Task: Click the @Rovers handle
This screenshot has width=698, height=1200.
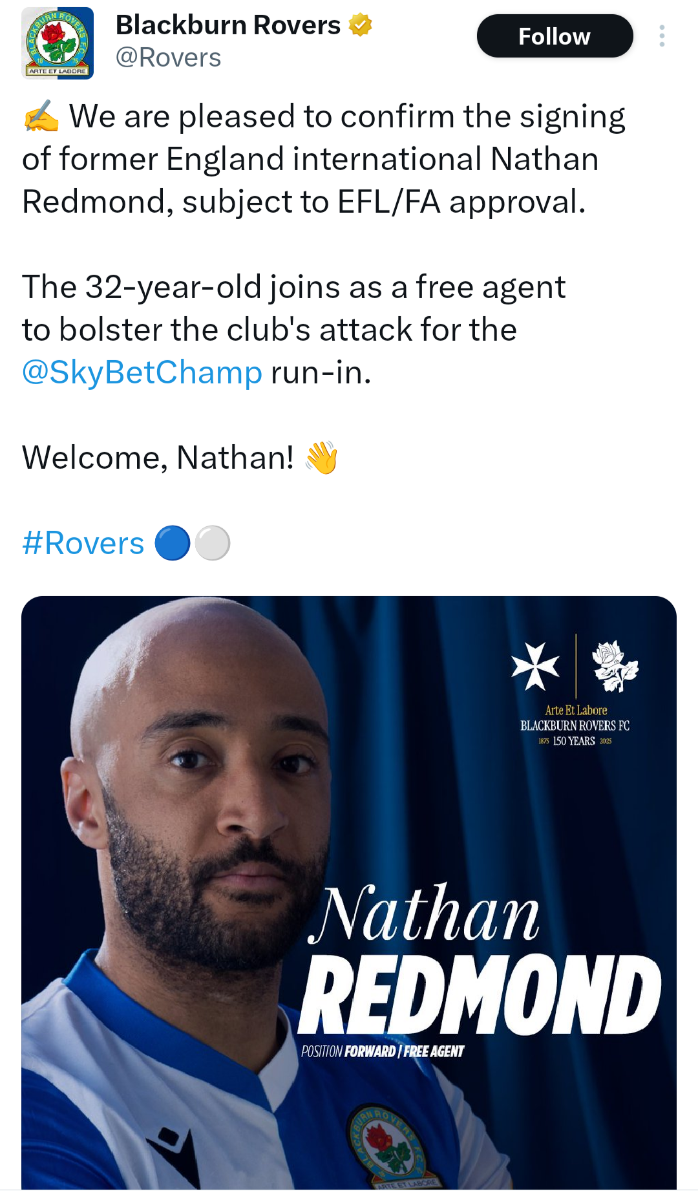Action: click(x=169, y=58)
